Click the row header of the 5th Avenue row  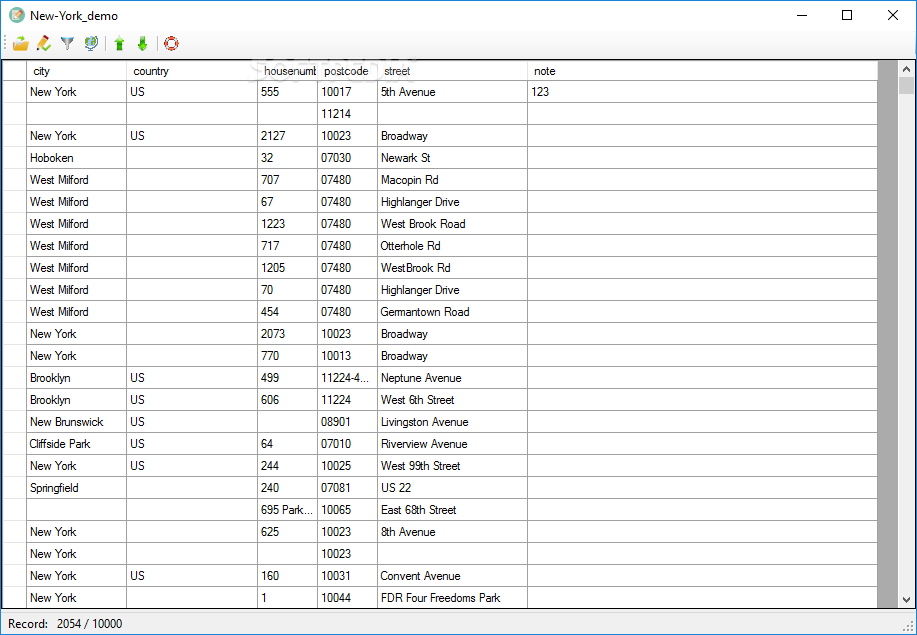15,92
